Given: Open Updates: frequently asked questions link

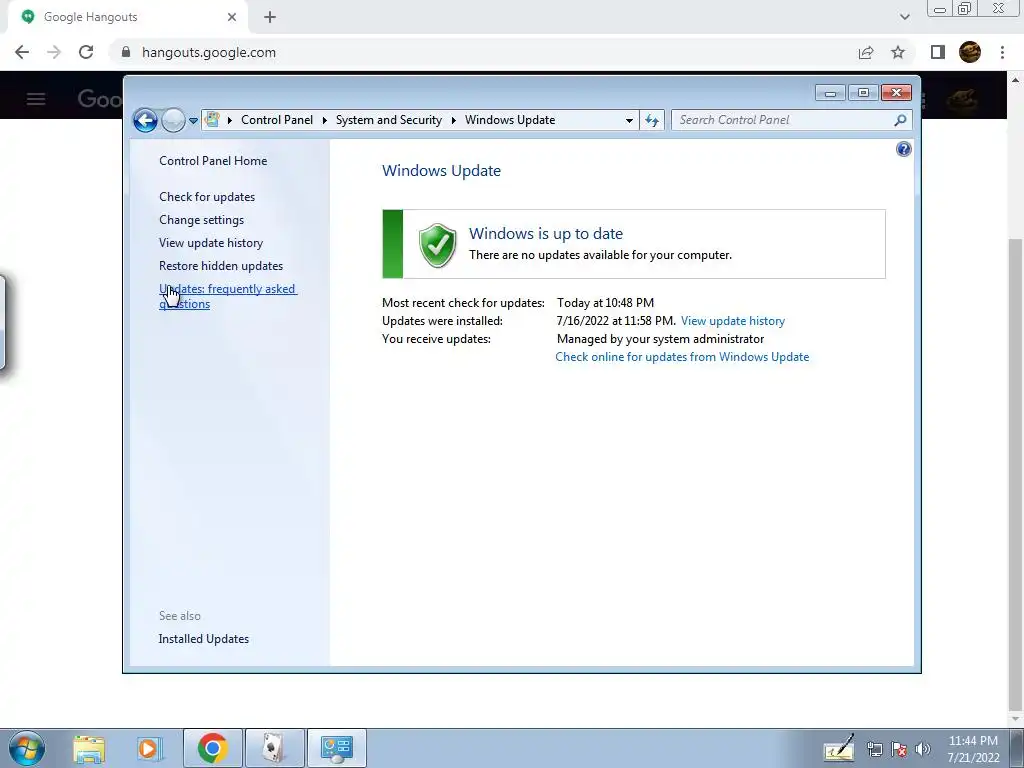Looking at the screenshot, I should [x=228, y=296].
